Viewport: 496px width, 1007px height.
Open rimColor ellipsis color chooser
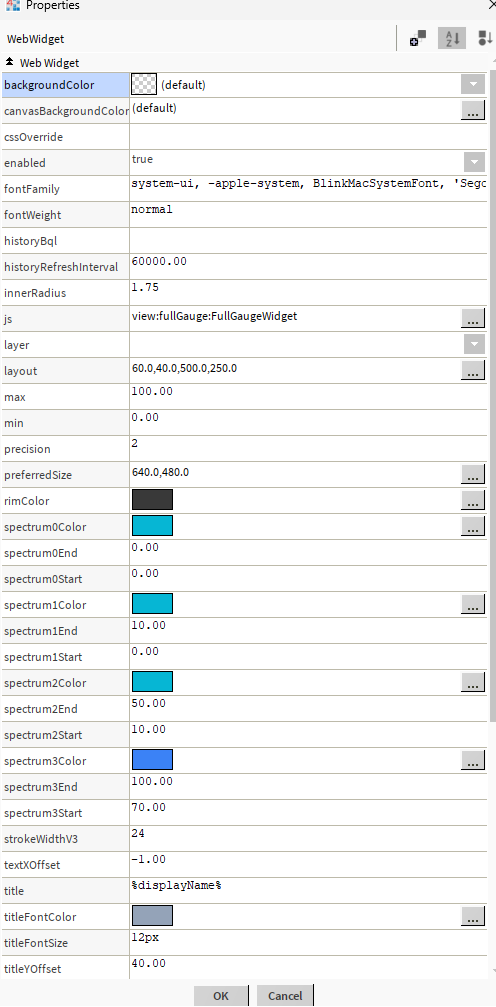[x=472, y=500]
